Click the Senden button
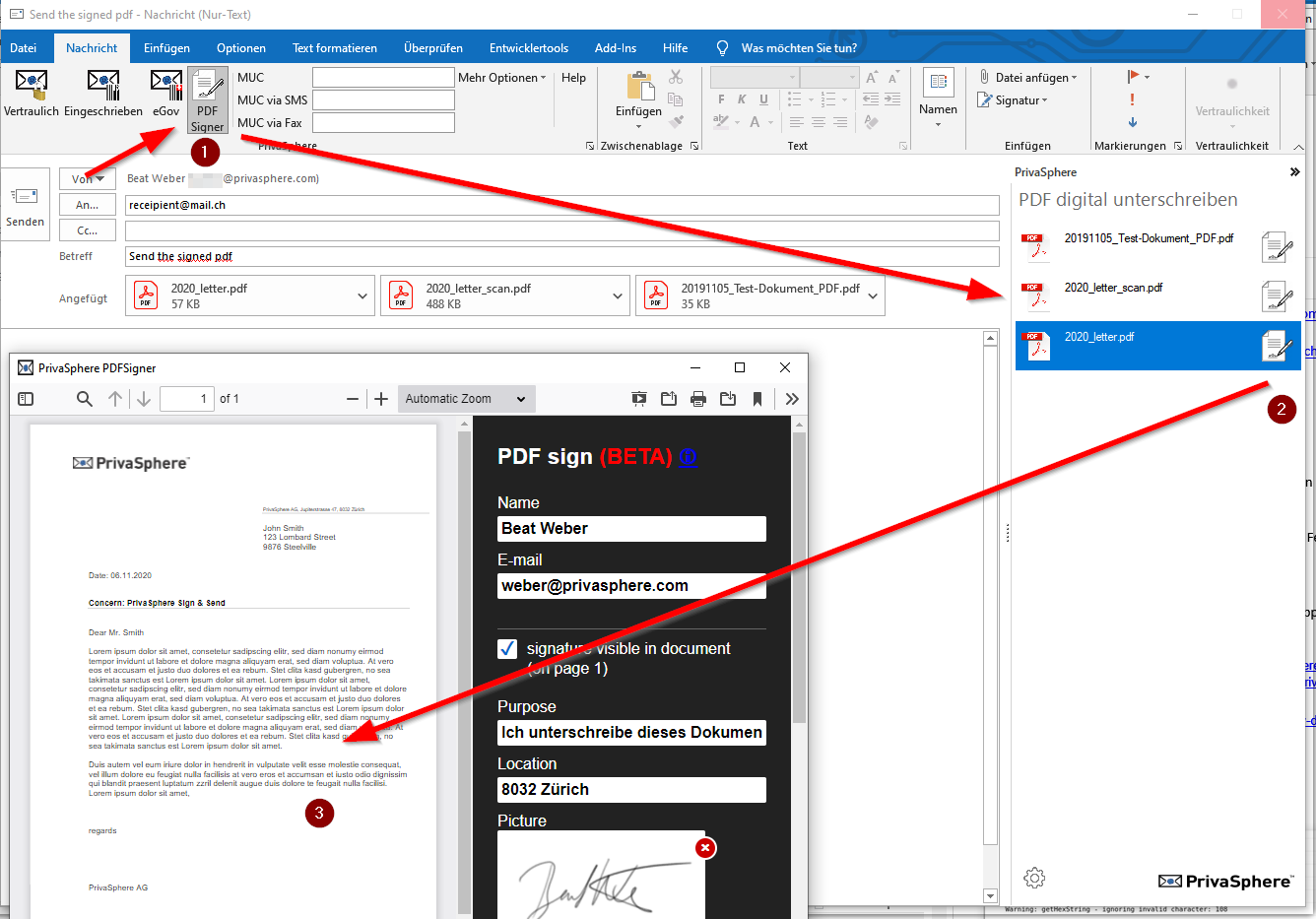 tap(26, 205)
